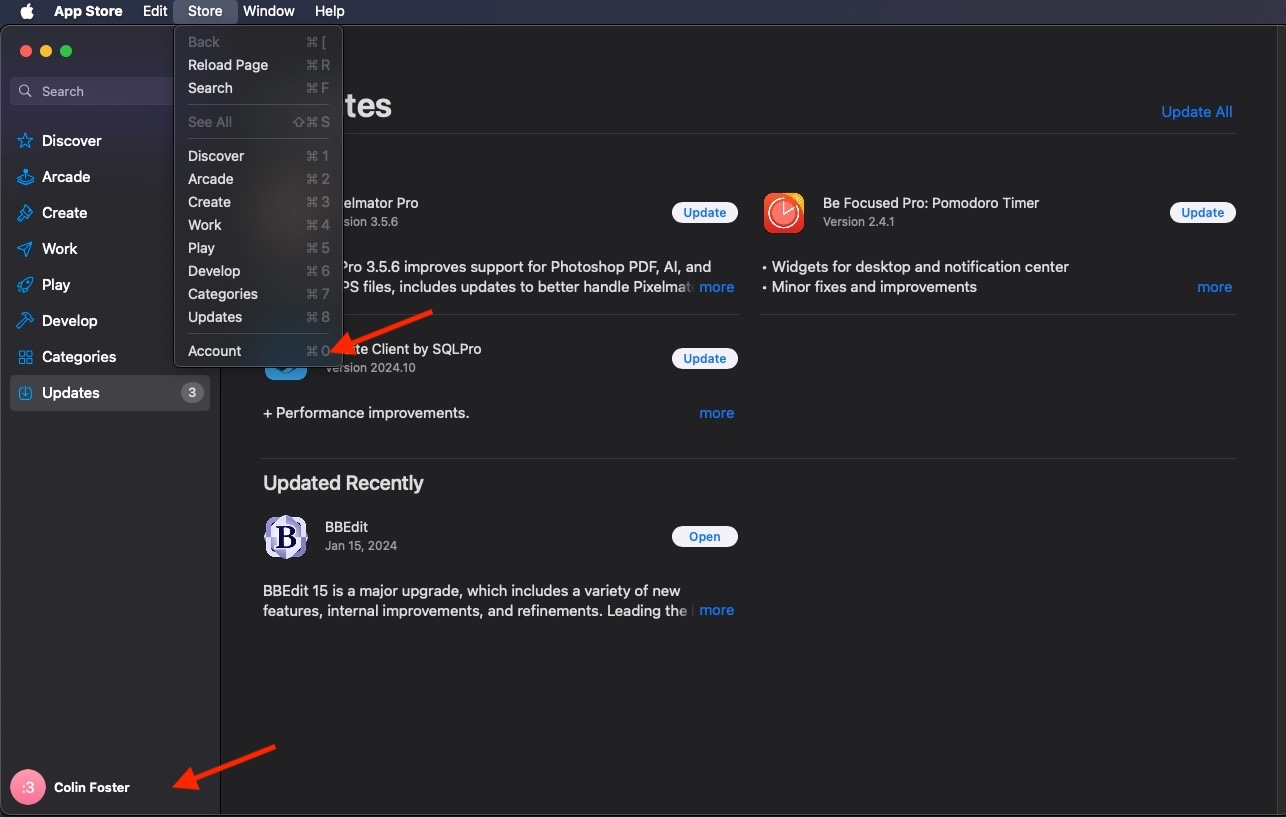Click the "Jan 15, 2024" date

(x=361, y=546)
